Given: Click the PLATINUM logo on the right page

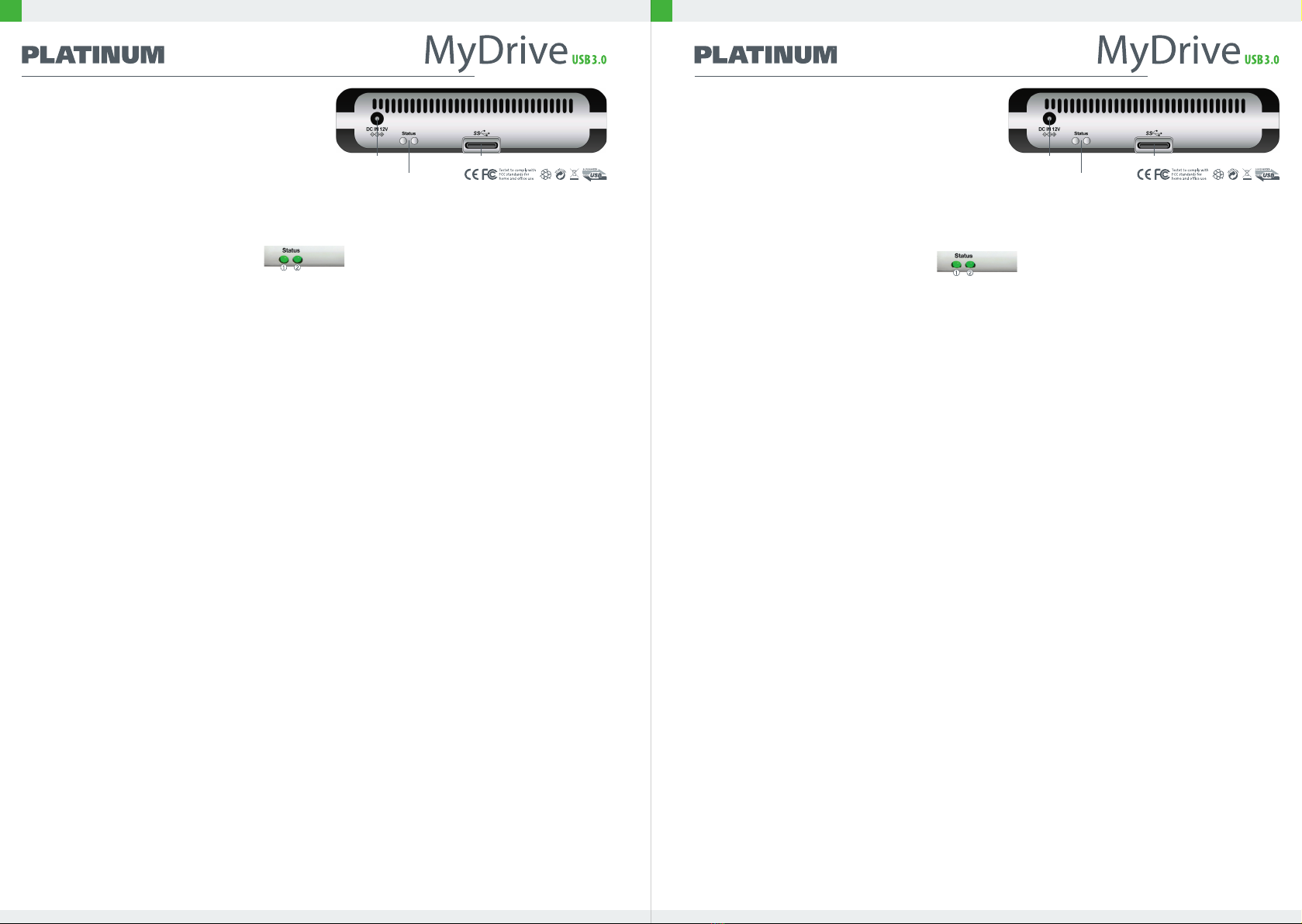Looking at the screenshot, I should click(x=765, y=55).
